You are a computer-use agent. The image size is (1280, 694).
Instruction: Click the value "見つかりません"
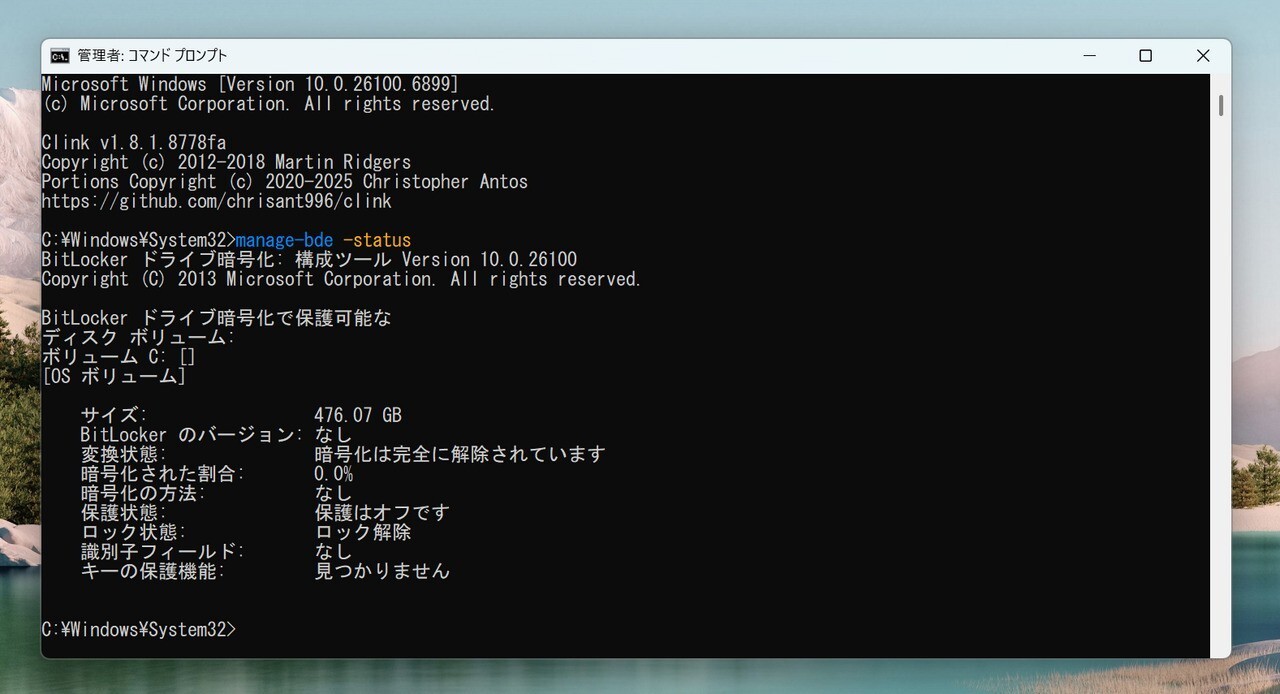pos(382,571)
